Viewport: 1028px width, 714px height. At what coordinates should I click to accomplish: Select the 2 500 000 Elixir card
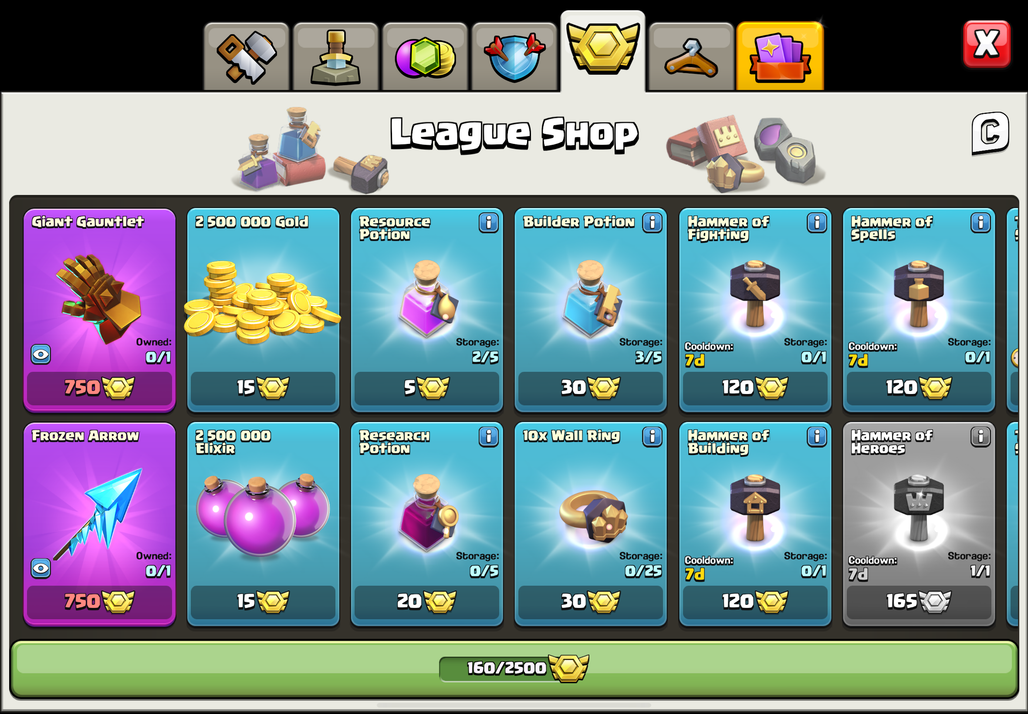point(263,525)
